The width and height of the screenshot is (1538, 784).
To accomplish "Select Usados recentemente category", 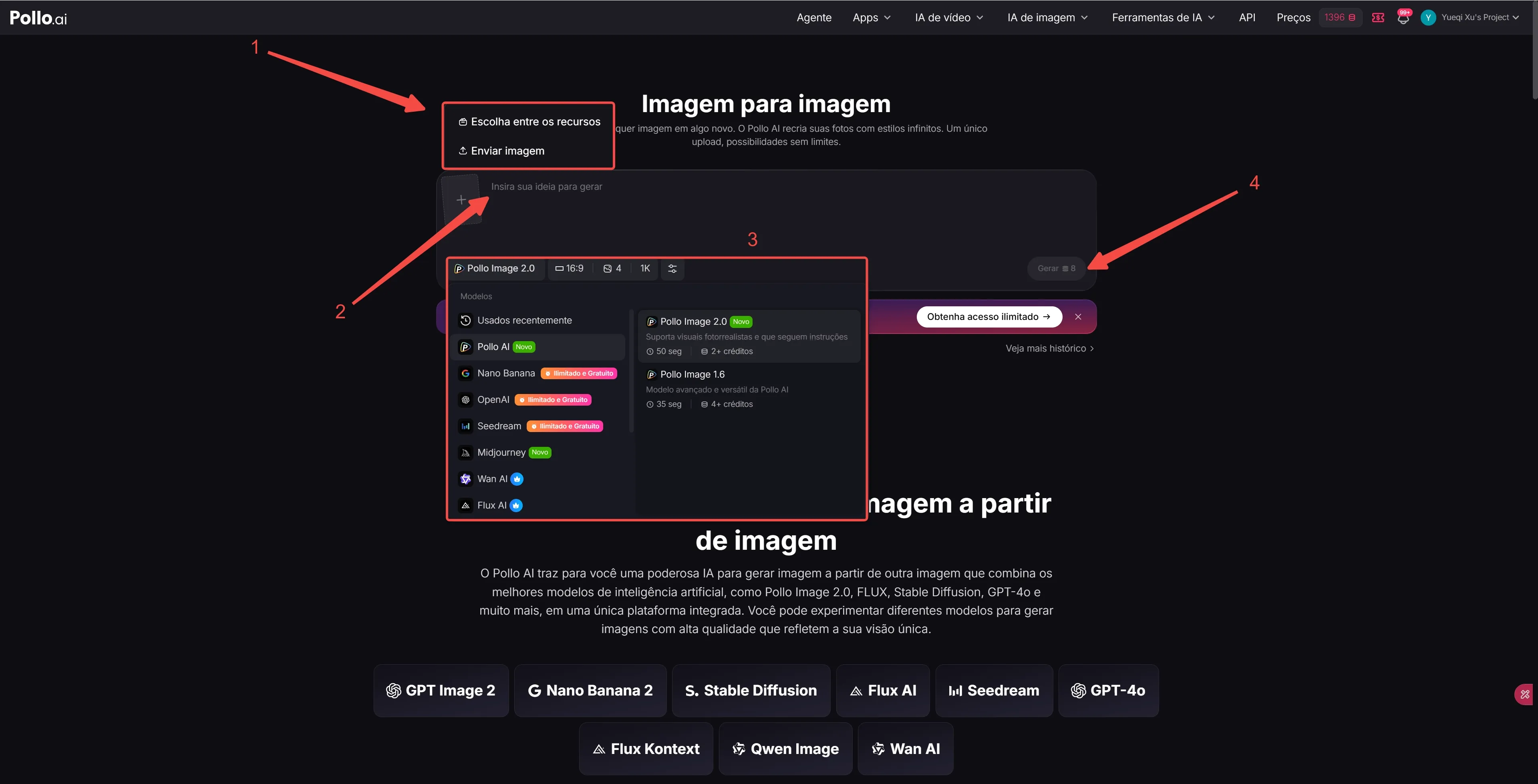I will click(x=539, y=321).
